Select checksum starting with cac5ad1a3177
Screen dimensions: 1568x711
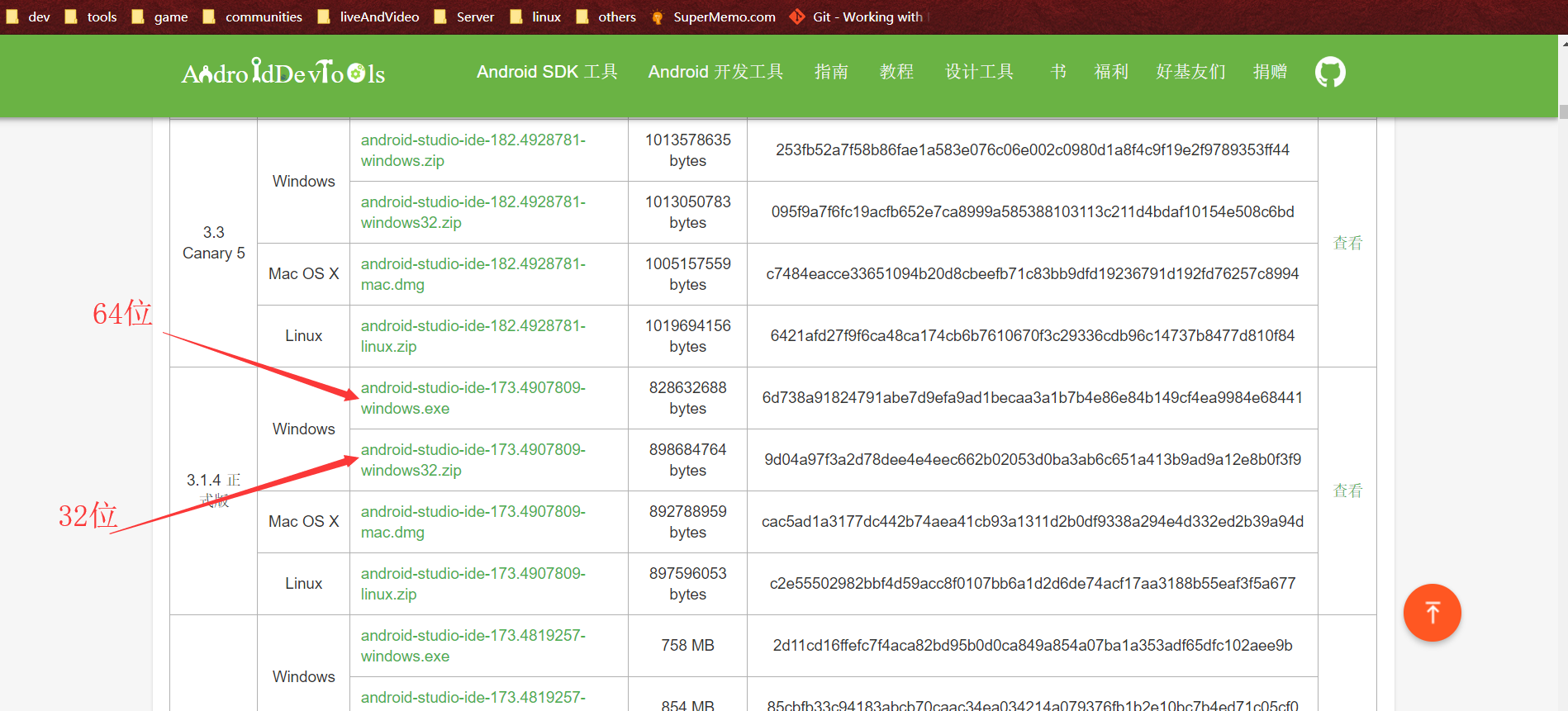coord(1032,522)
